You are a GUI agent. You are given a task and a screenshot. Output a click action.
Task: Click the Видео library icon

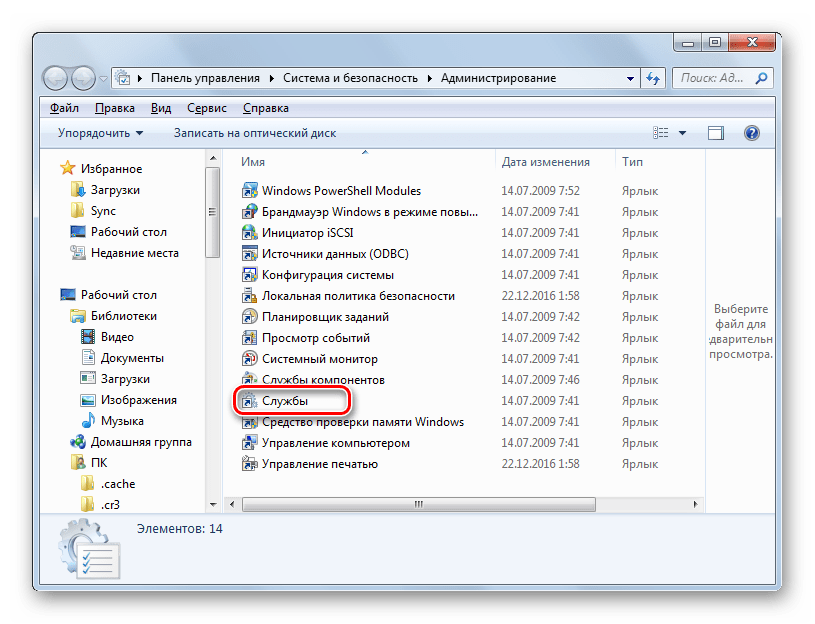point(88,337)
